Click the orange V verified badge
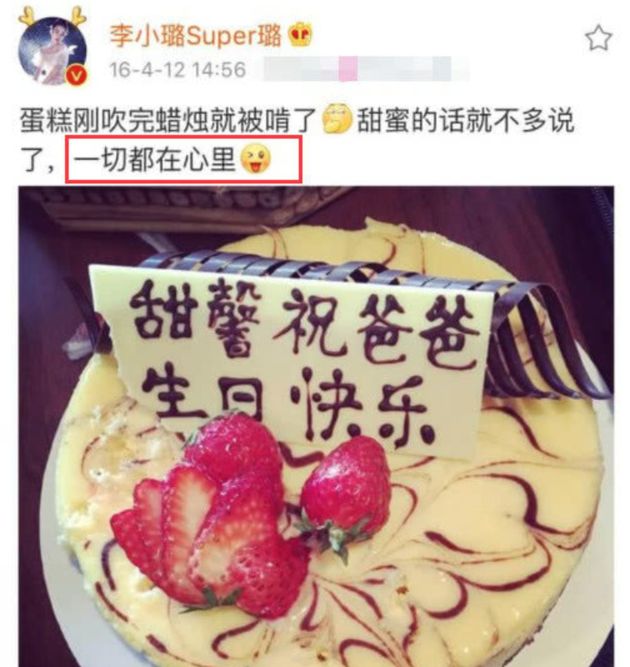The width and height of the screenshot is (630, 667). (x=77, y=77)
